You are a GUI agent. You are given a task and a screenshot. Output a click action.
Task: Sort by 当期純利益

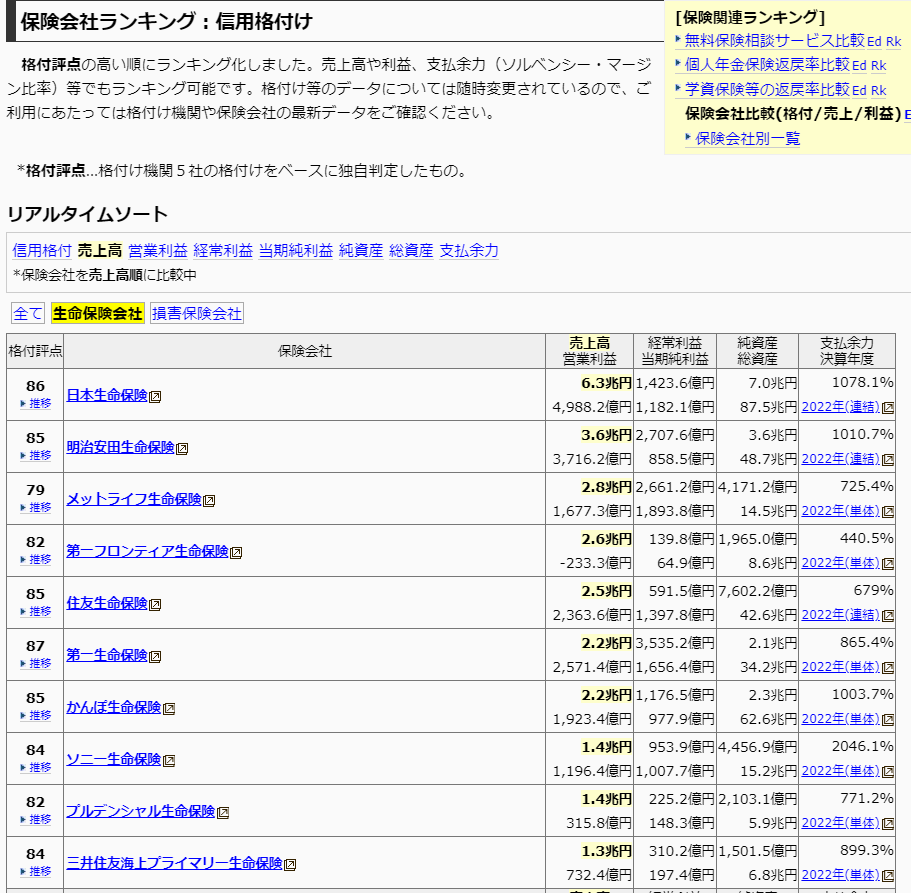[x=296, y=250]
